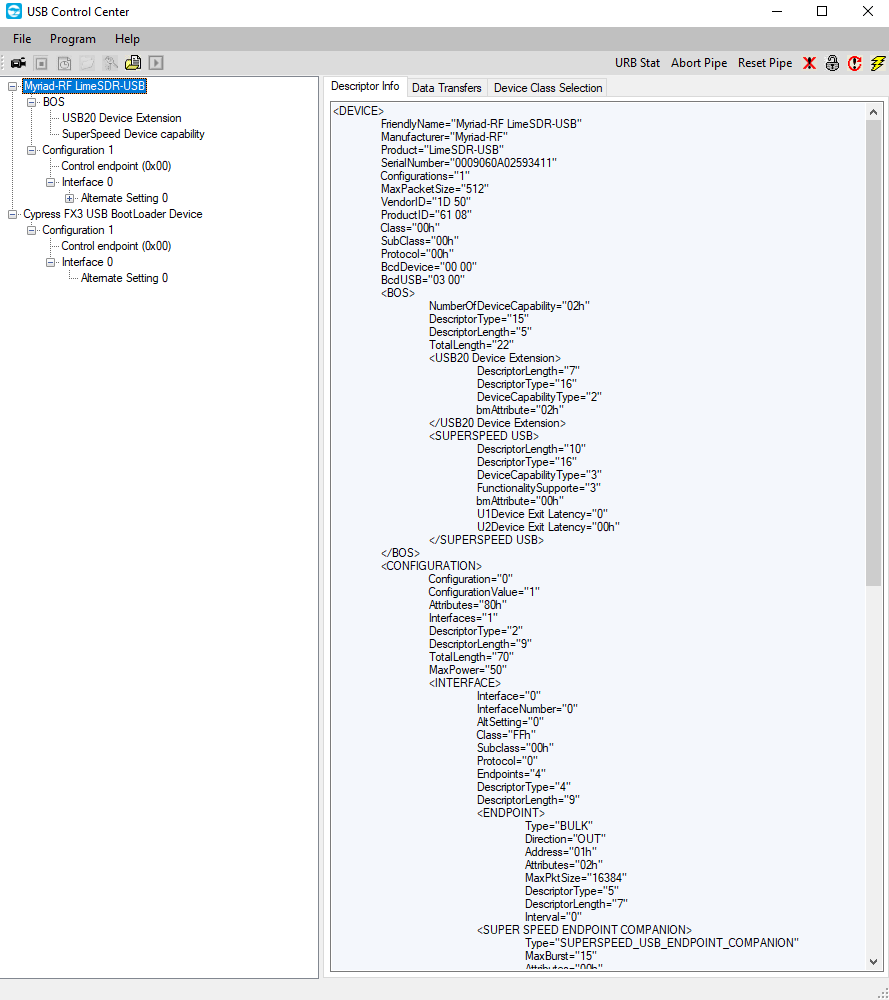The width and height of the screenshot is (889, 1000).
Task: Click the open padlock icon
Action: 832,63
